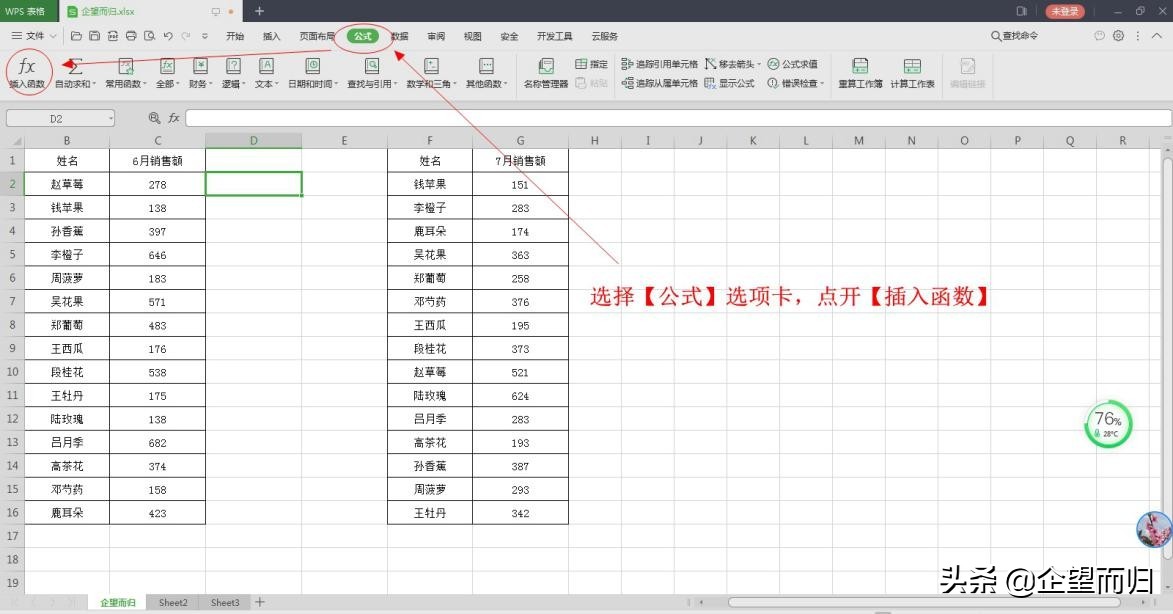Expand the 错误检查 dropdown arrow
The image size is (1173, 614).
point(821,83)
